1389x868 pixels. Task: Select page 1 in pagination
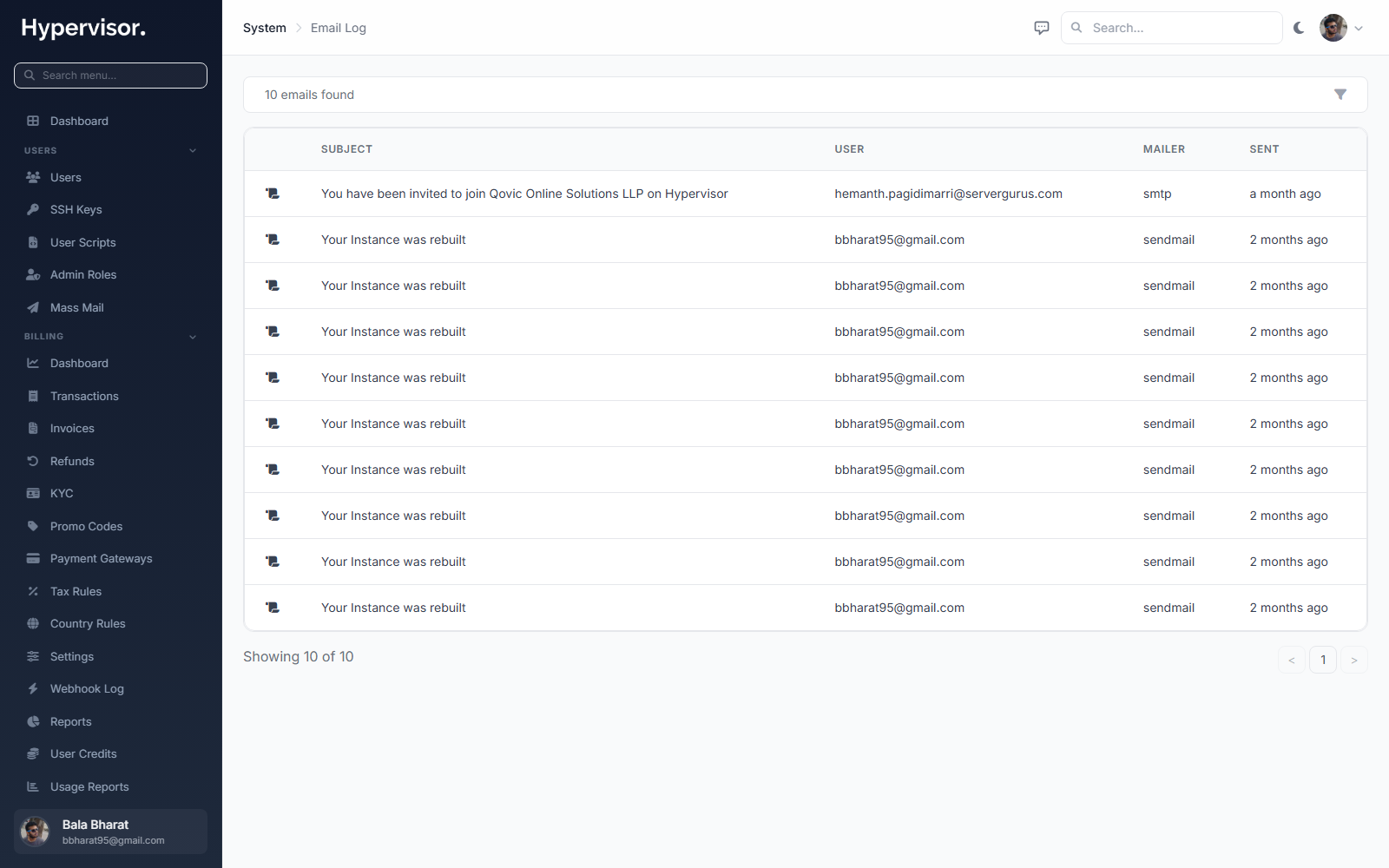pyautogui.click(x=1323, y=660)
